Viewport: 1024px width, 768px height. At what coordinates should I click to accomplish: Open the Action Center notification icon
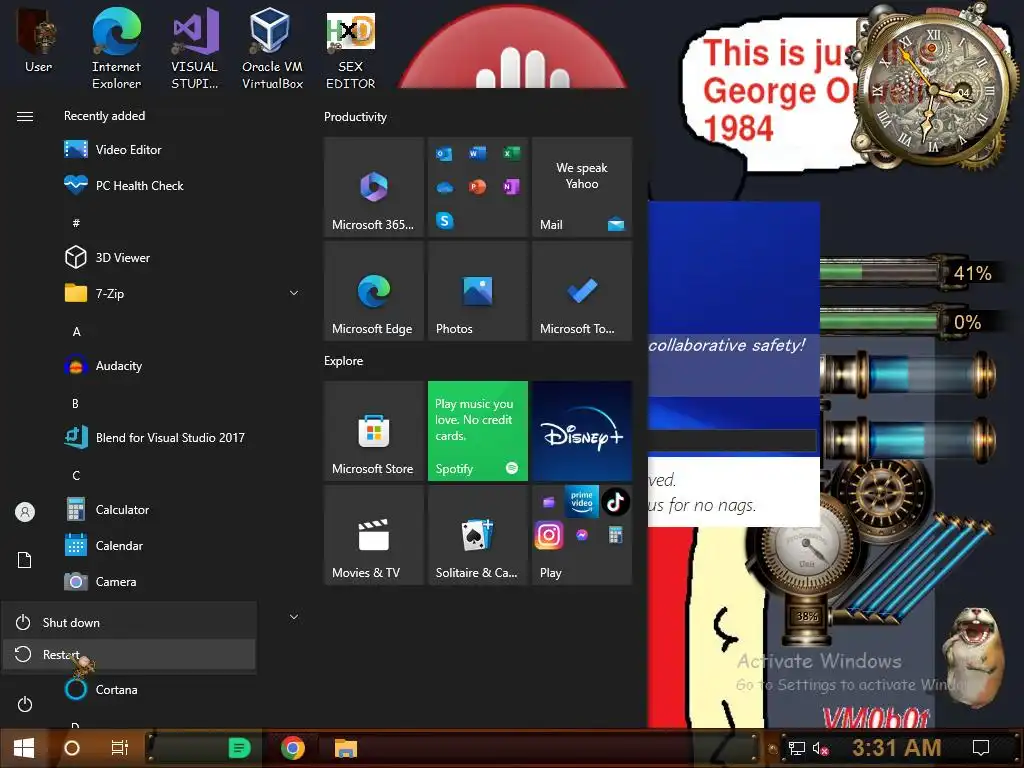tap(981, 748)
